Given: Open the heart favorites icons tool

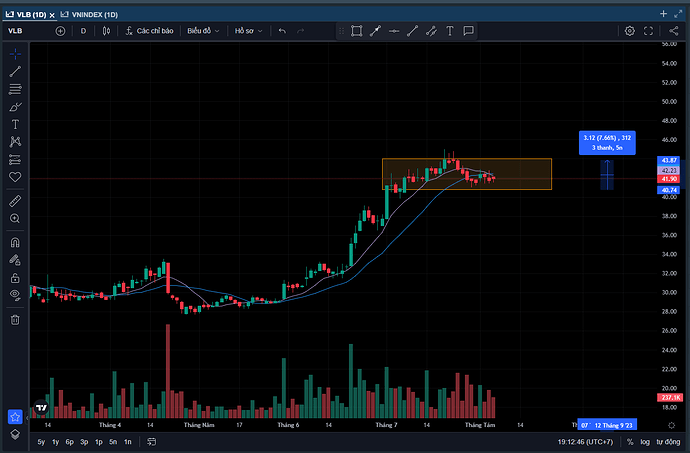Looking at the screenshot, I should pos(15,177).
